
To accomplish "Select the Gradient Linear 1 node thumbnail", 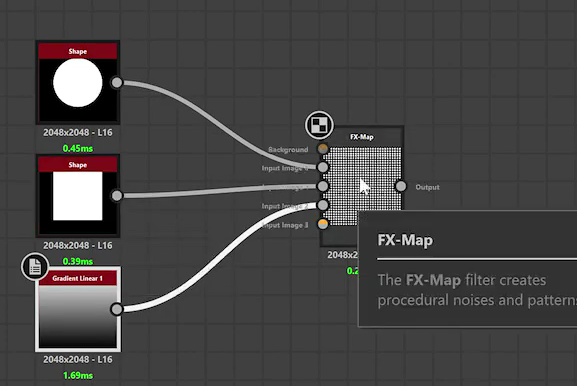I will 78,316.
